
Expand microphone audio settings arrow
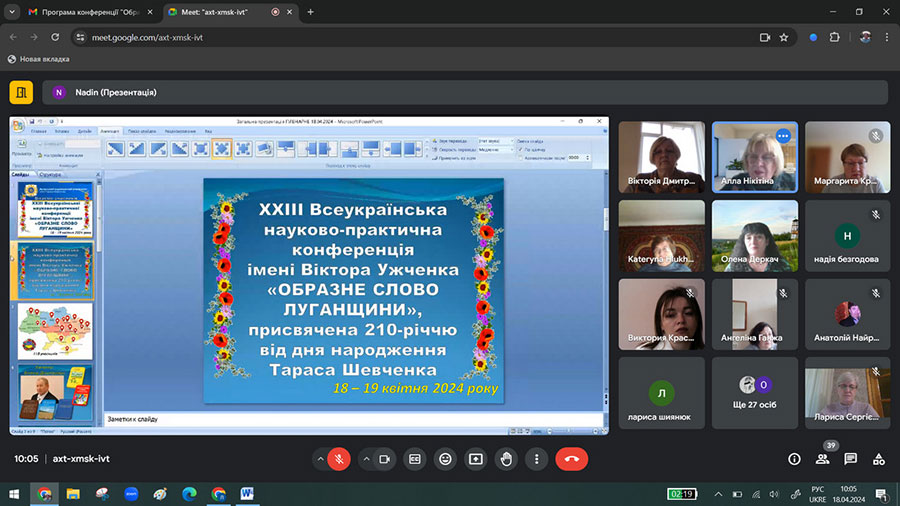click(320, 459)
